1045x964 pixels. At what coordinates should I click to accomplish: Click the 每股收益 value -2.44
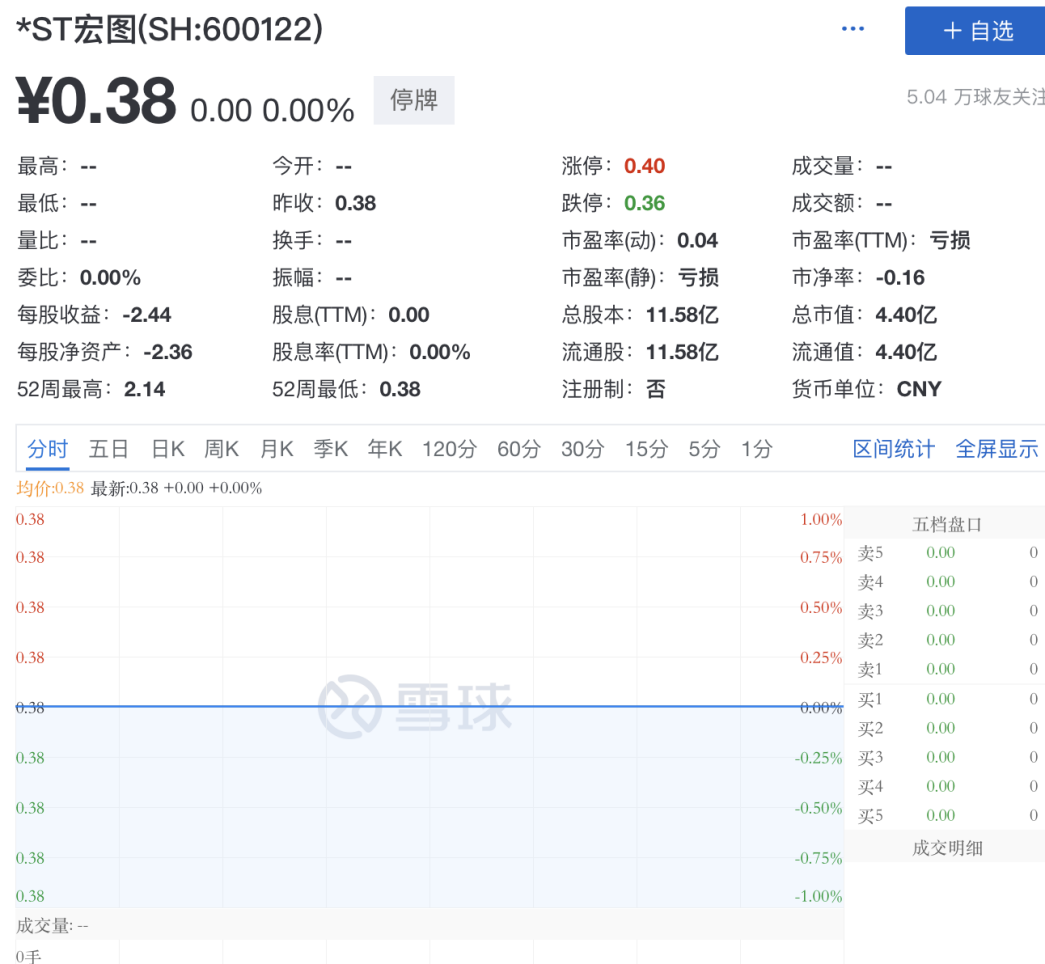147,315
